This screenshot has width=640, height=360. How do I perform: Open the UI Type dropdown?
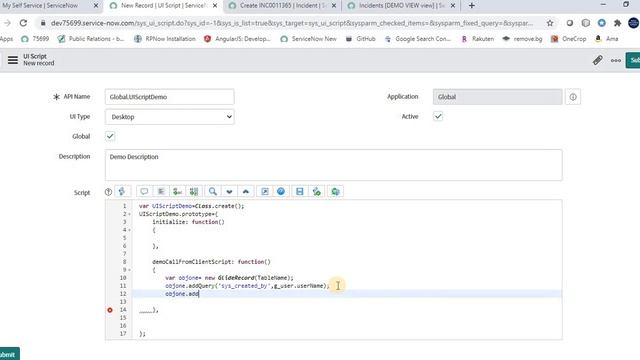(x=169, y=117)
